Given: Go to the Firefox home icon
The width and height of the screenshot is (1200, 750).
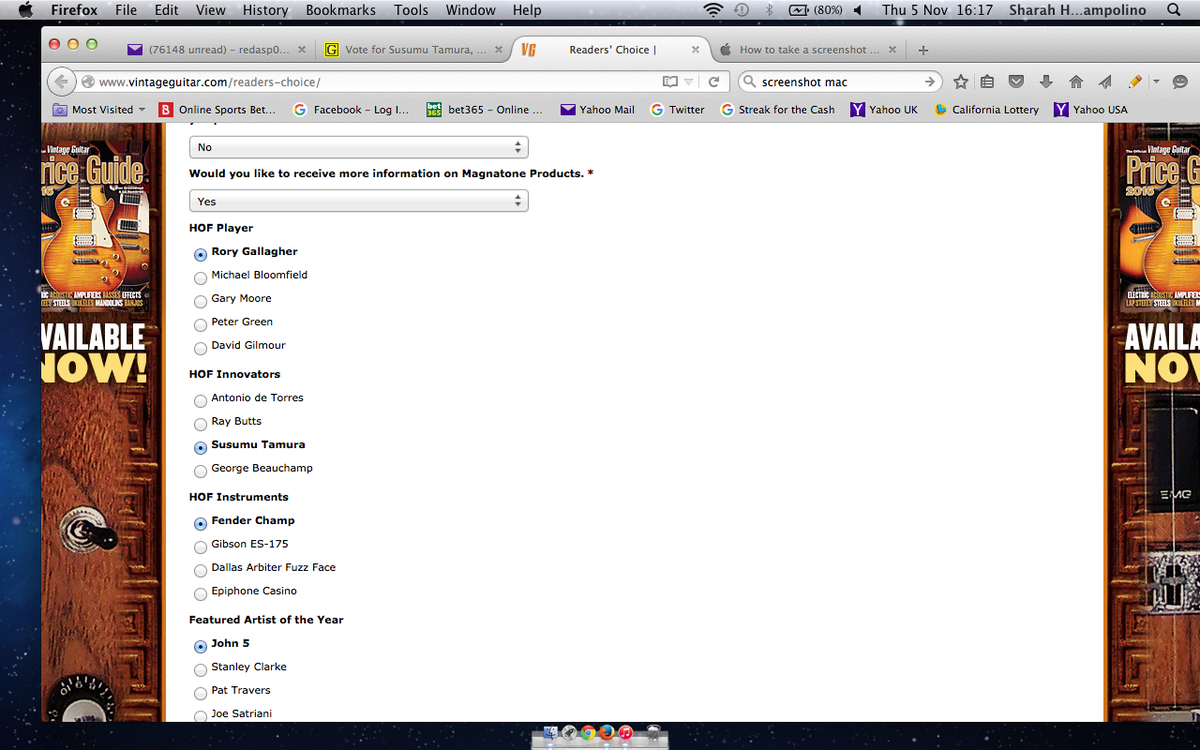Looking at the screenshot, I should (x=1076, y=82).
